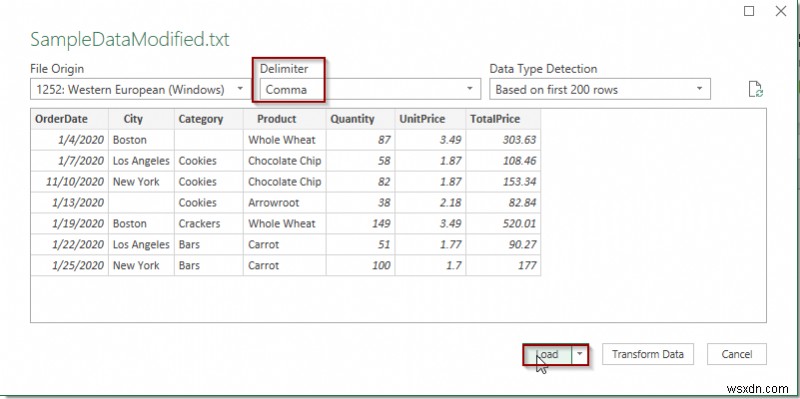Click the Load button

(548, 354)
